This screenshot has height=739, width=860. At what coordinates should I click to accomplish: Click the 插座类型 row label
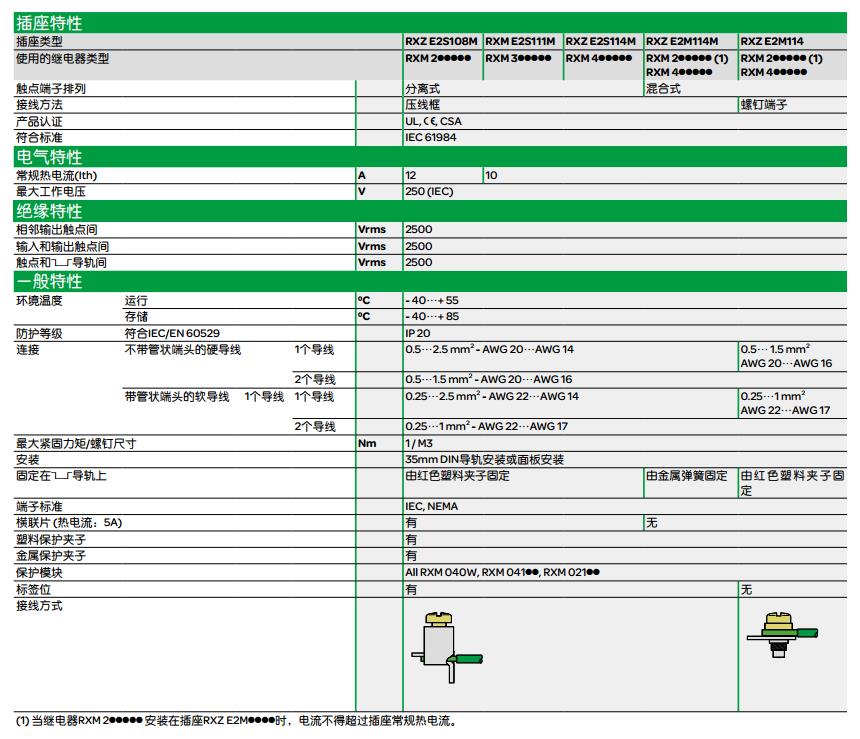pos(39,41)
